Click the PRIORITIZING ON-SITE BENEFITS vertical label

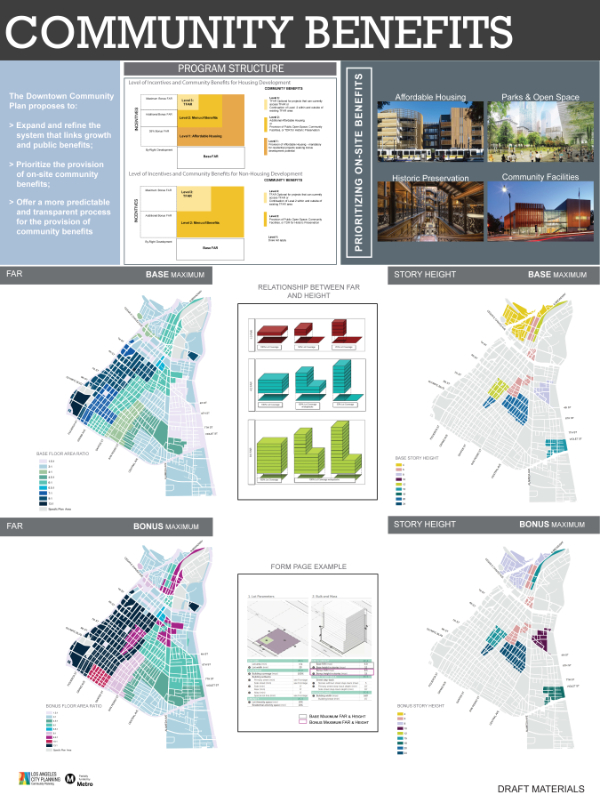358,163
